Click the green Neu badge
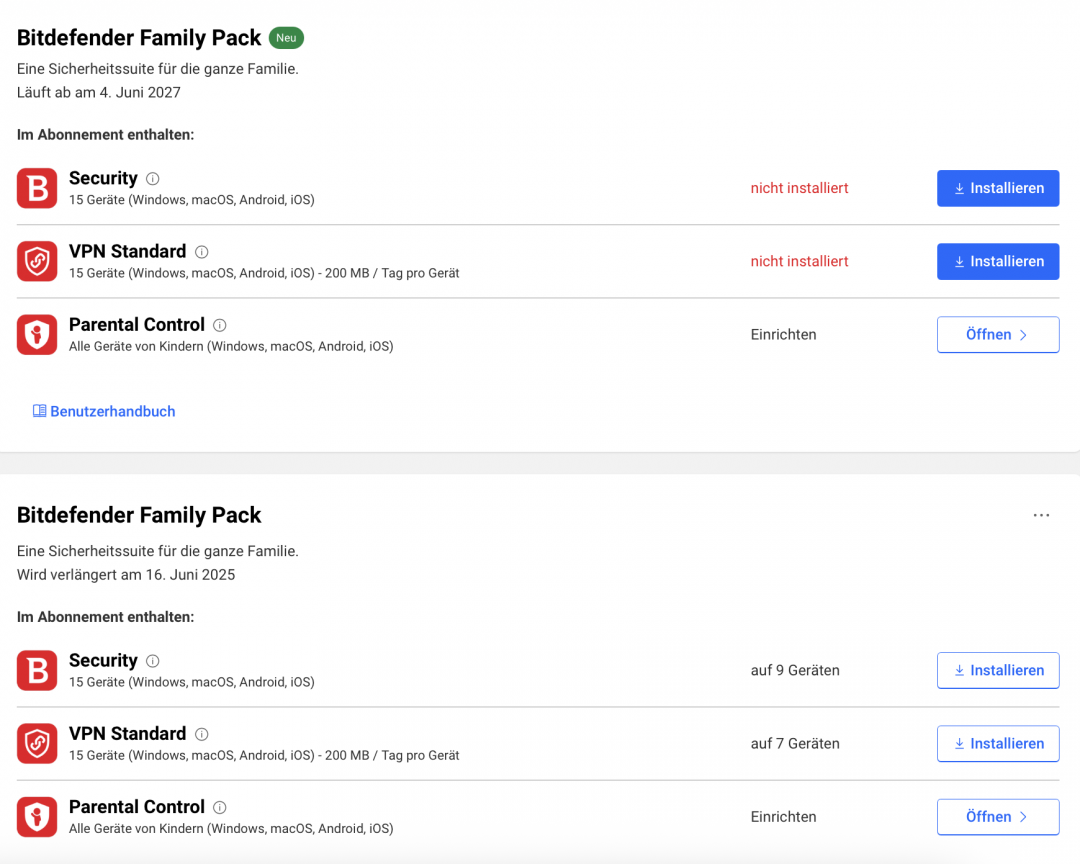Screen dimensions: 1080x864 (287, 38)
